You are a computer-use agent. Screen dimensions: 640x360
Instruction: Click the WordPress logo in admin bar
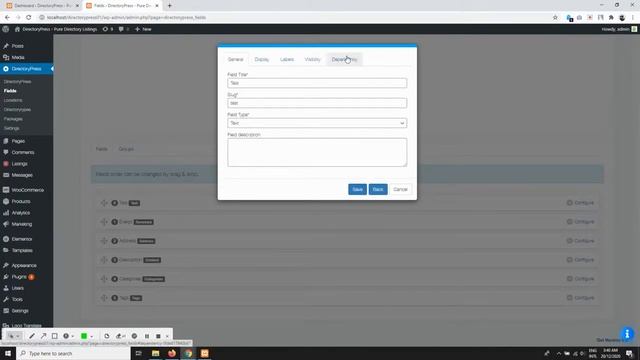[x=6, y=29]
